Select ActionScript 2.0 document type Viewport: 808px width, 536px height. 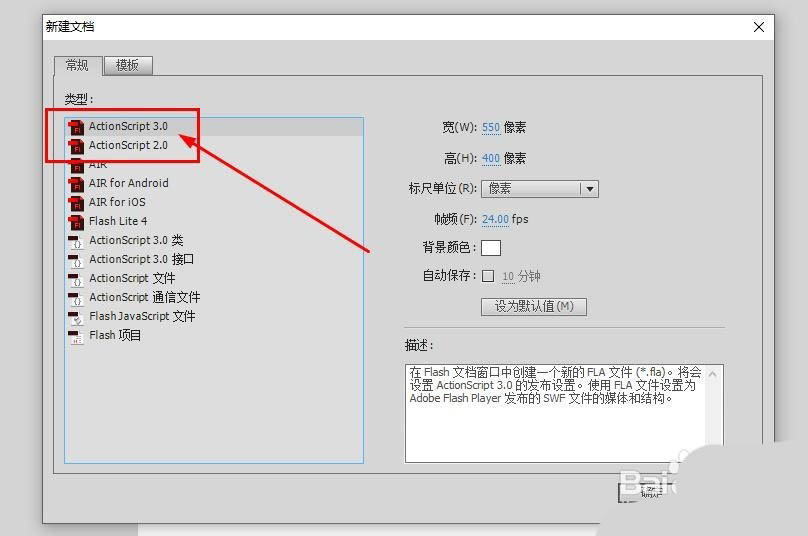point(214,145)
